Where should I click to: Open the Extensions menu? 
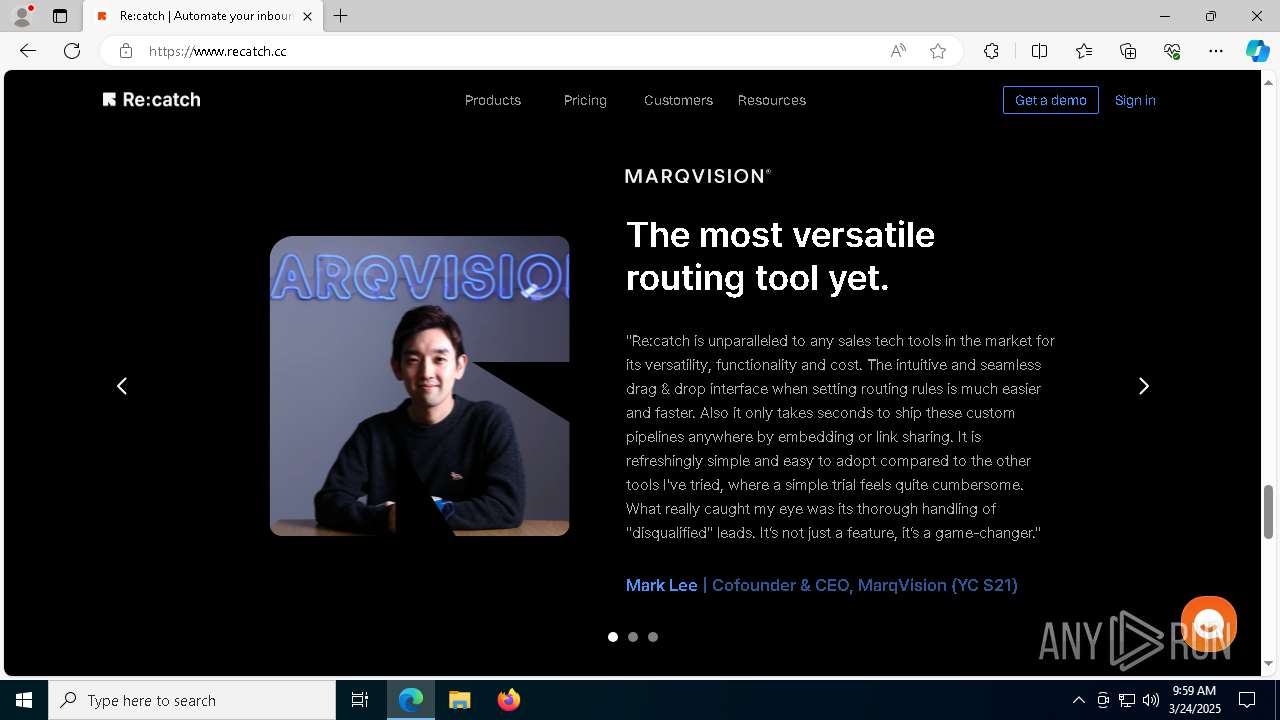991,51
